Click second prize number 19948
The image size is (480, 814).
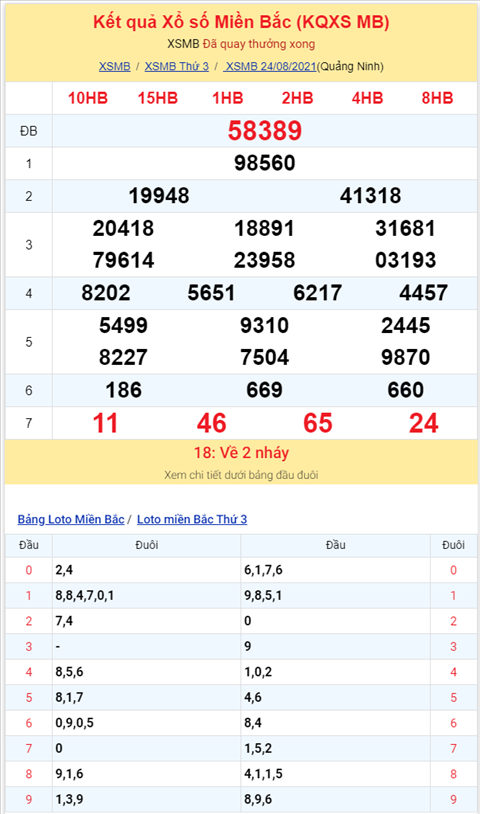(x=159, y=196)
